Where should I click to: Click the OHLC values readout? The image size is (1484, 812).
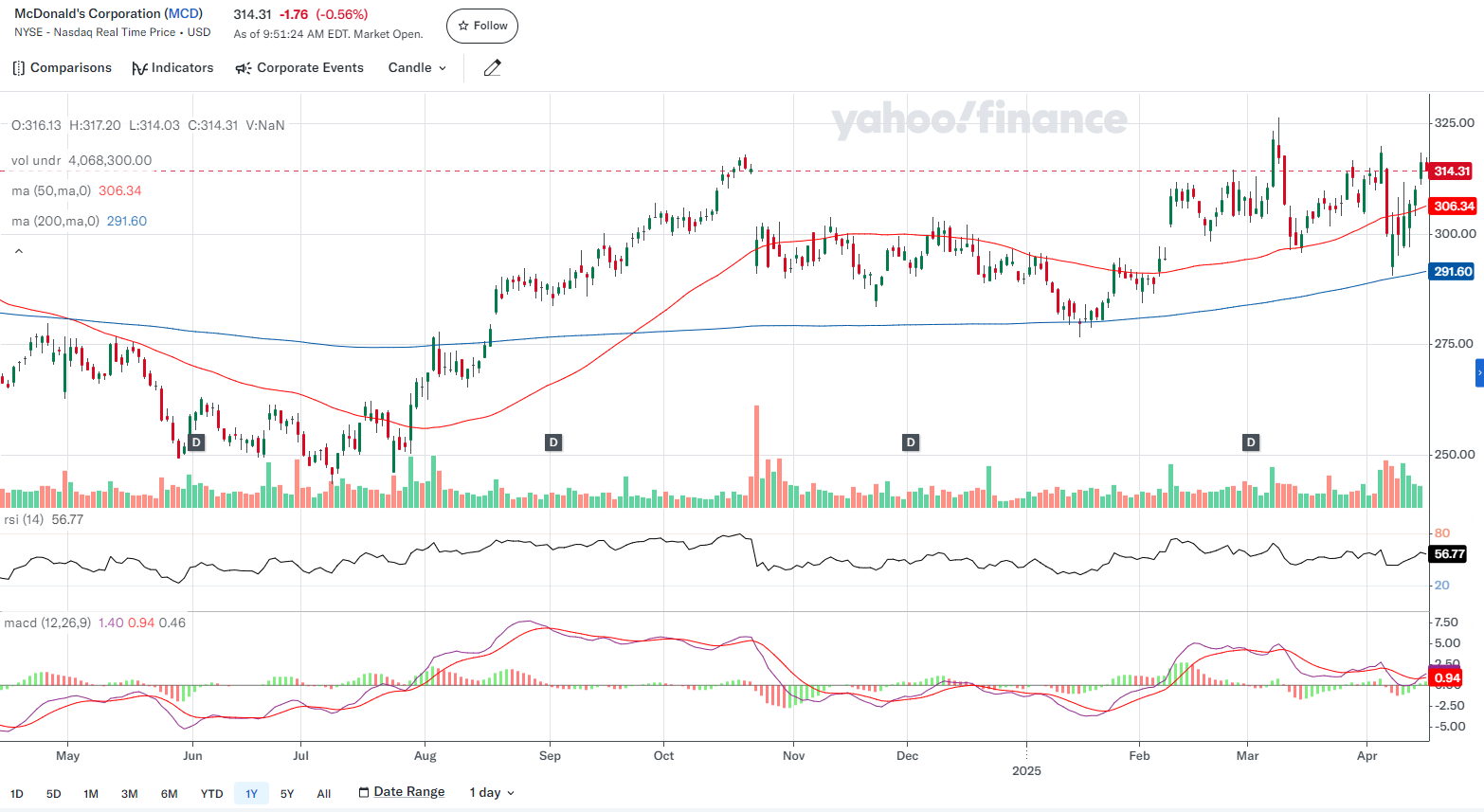(x=148, y=125)
